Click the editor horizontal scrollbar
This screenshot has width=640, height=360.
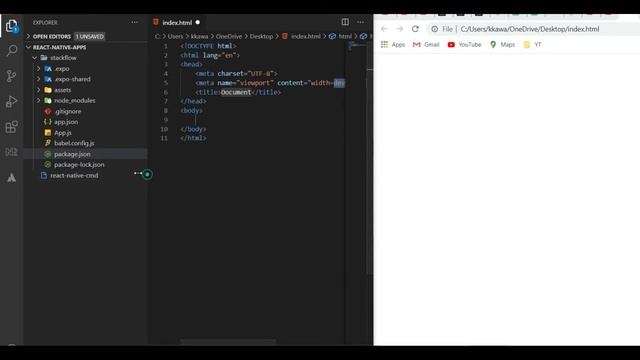pos(228,341)
